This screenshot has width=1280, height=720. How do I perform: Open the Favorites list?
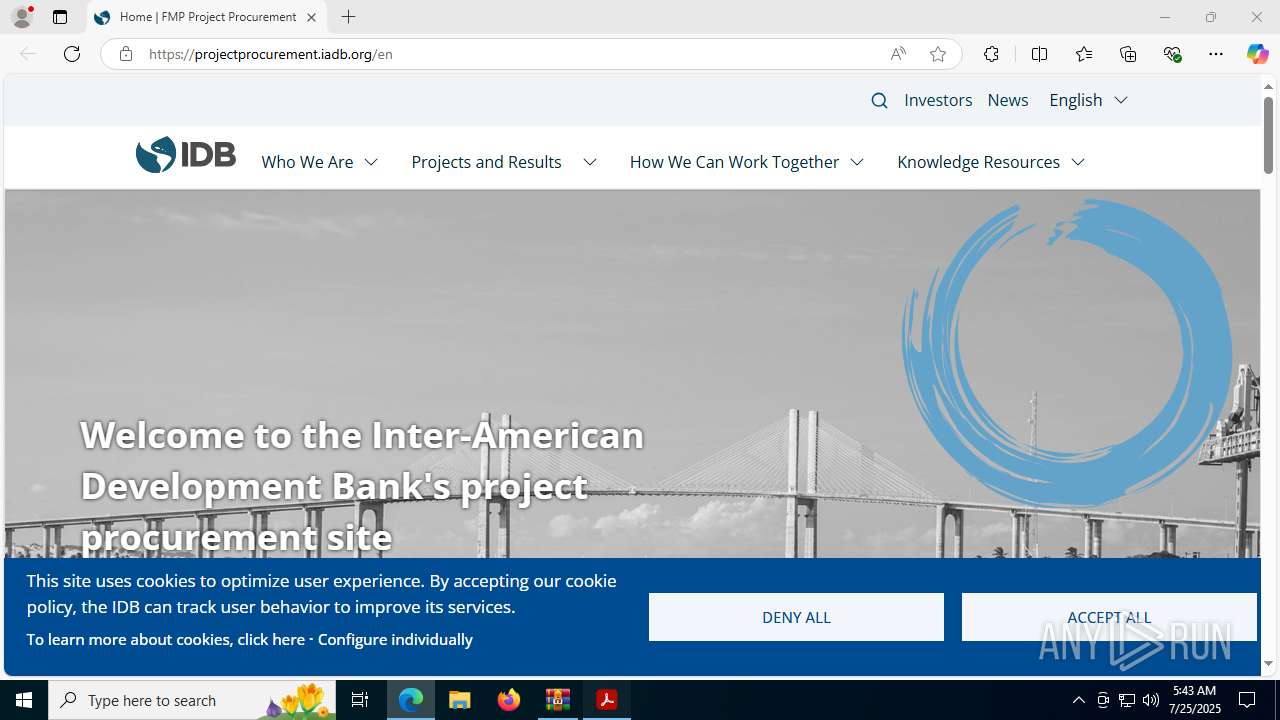1084,54
